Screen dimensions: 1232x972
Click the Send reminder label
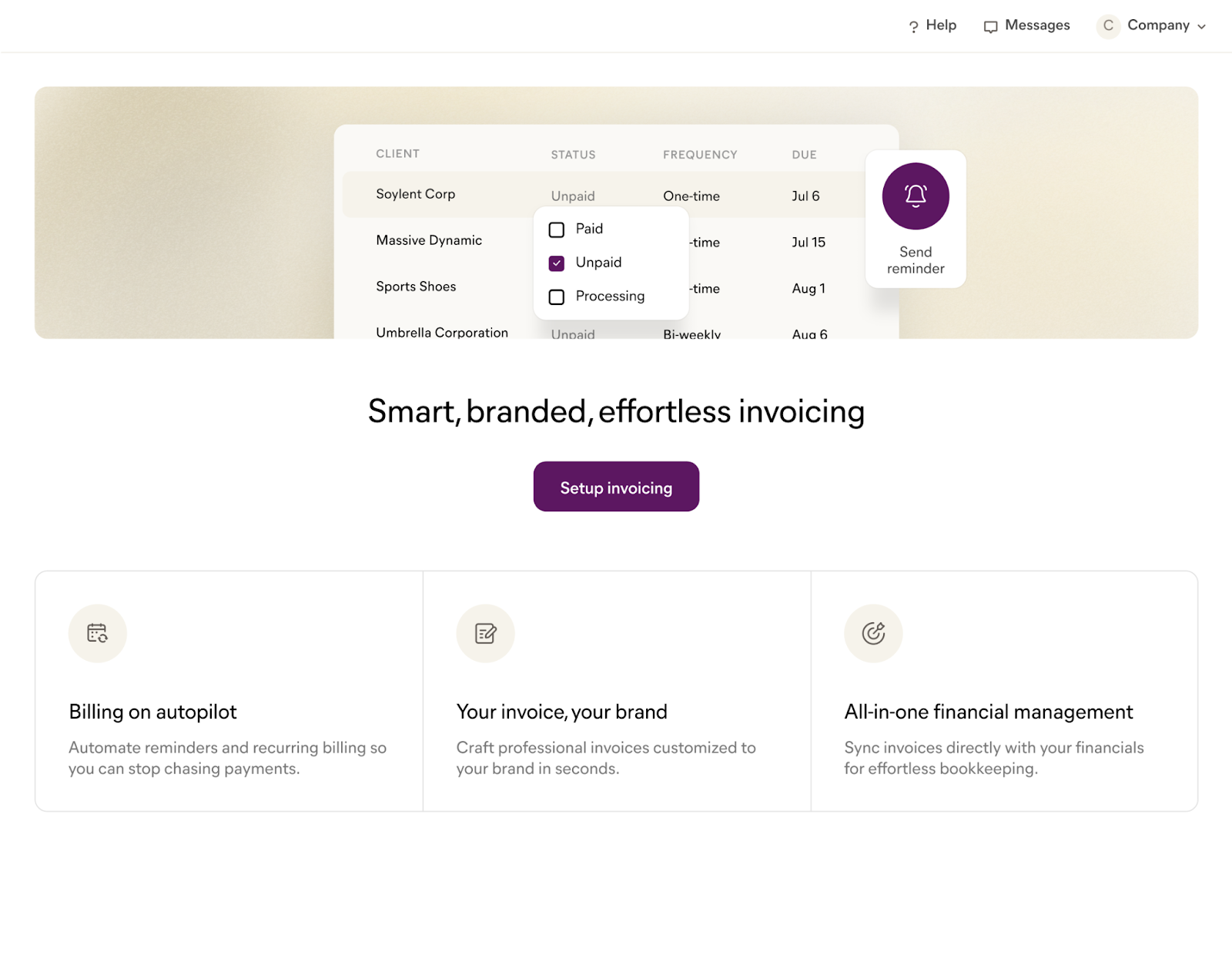pyautogui.click(x=916, y=260)
